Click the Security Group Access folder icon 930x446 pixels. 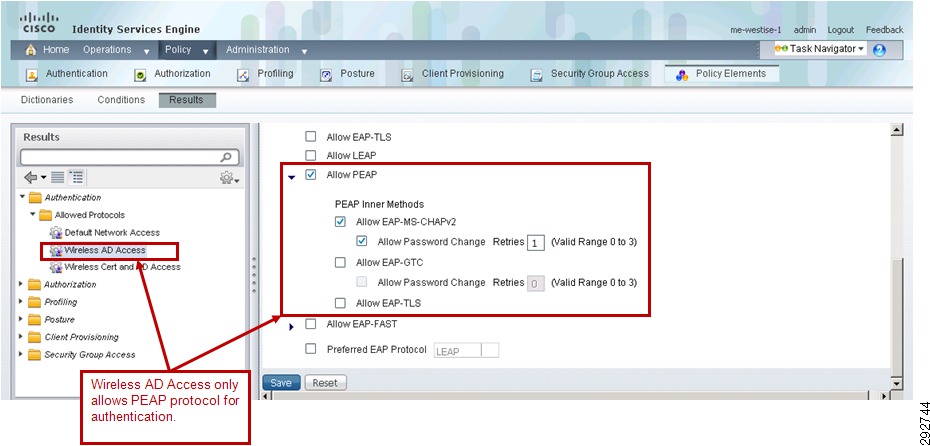(x=34, y=354)
